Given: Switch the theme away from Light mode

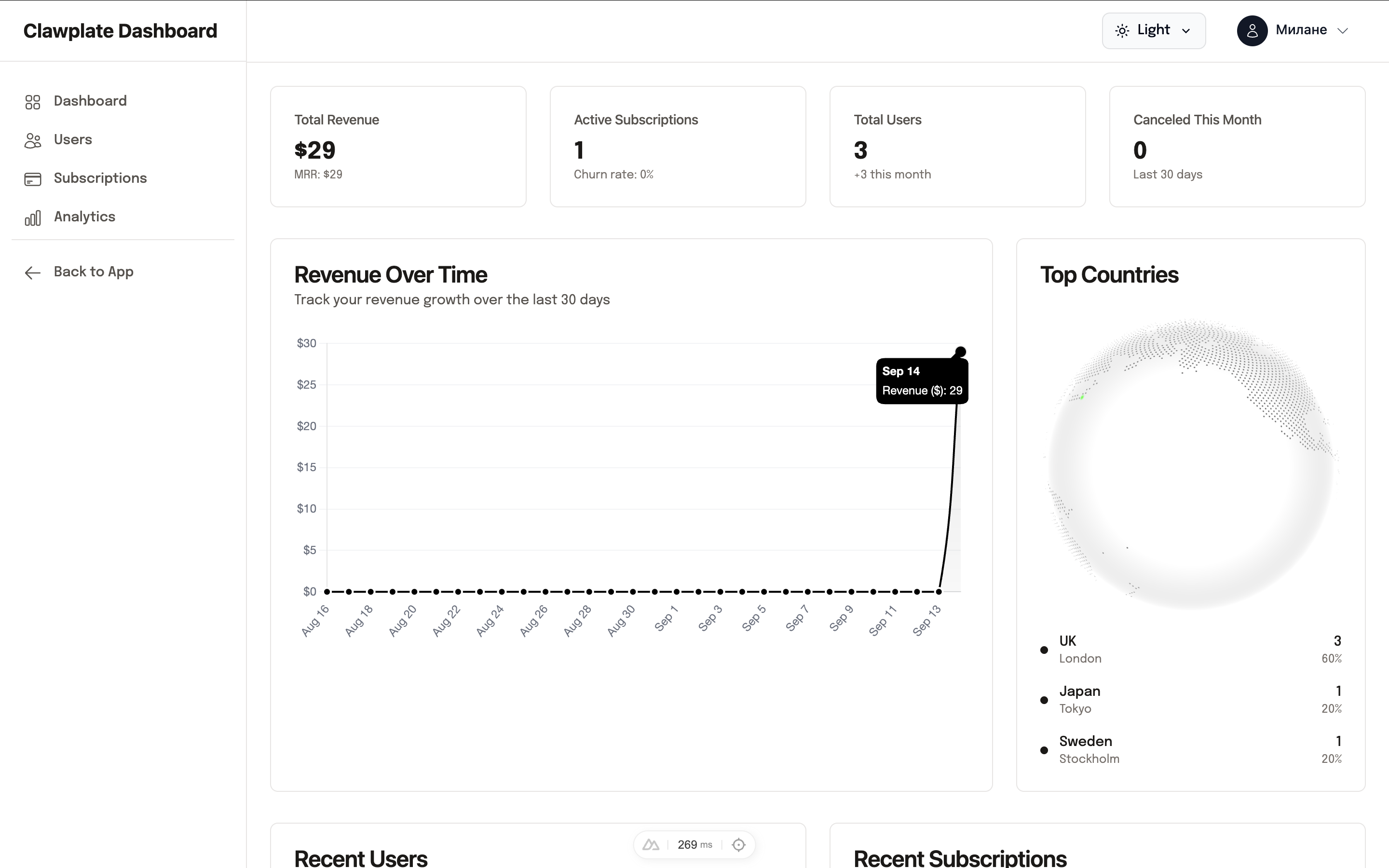Looking at the screenshot, I should pos(1153,30).
